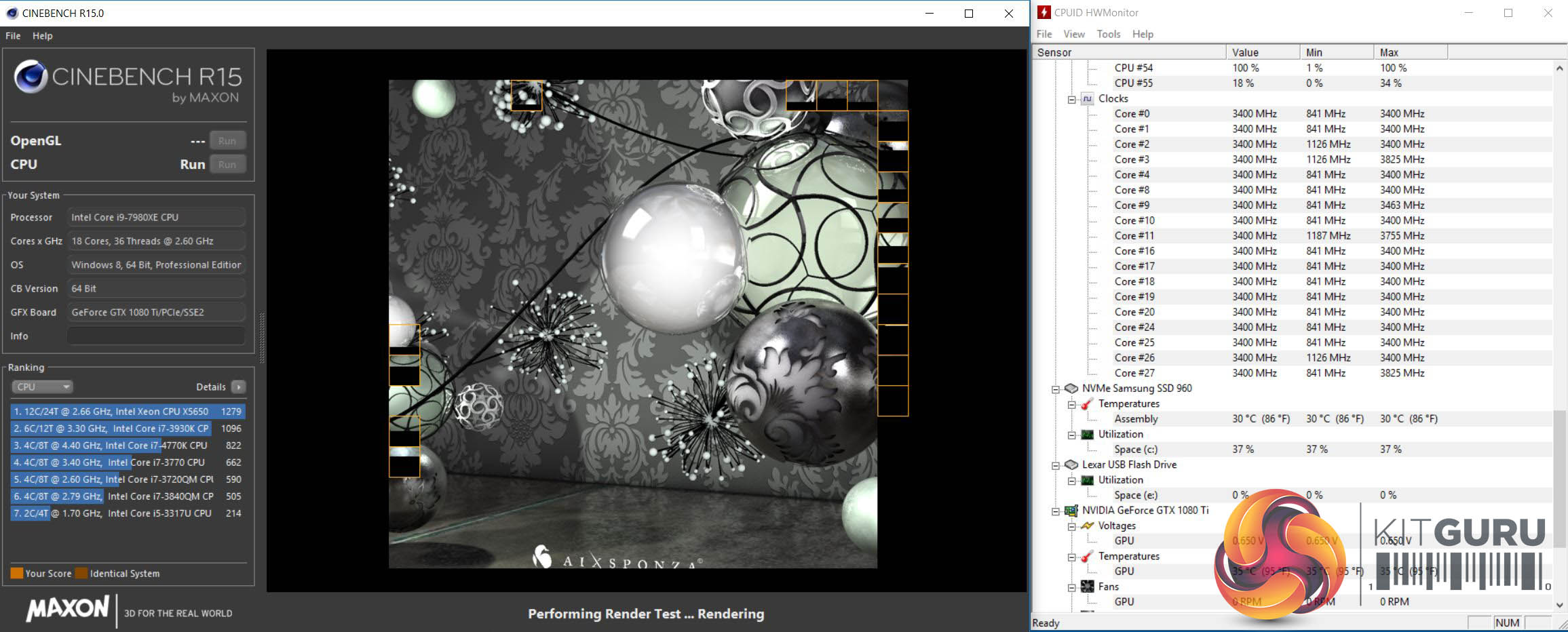Collapse the NVIDIA GeForce GTX 1080 Ti node
The width and height of the screenshot is (1568, 632).
click(x=1056, y=511)
